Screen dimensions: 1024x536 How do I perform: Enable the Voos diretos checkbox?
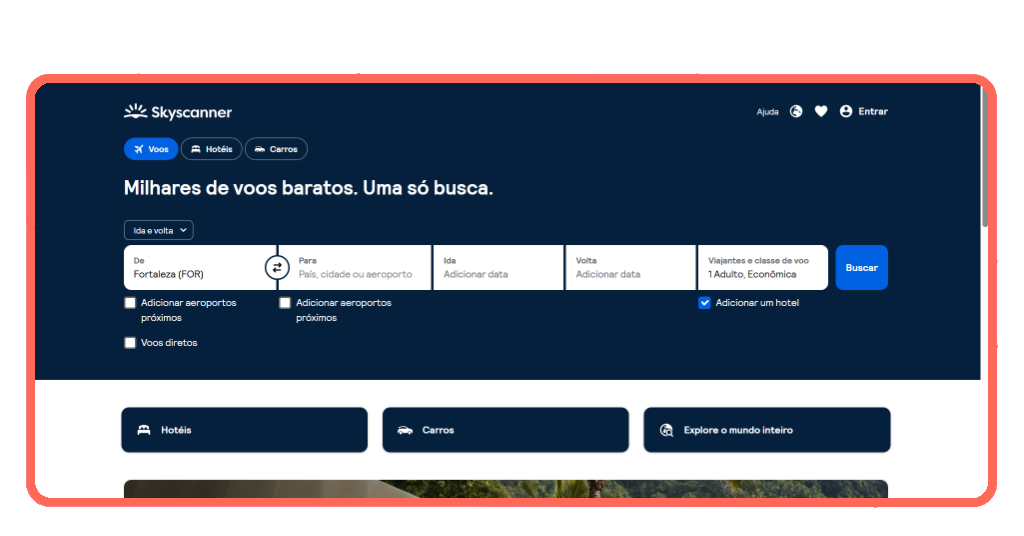click(130, 343)
